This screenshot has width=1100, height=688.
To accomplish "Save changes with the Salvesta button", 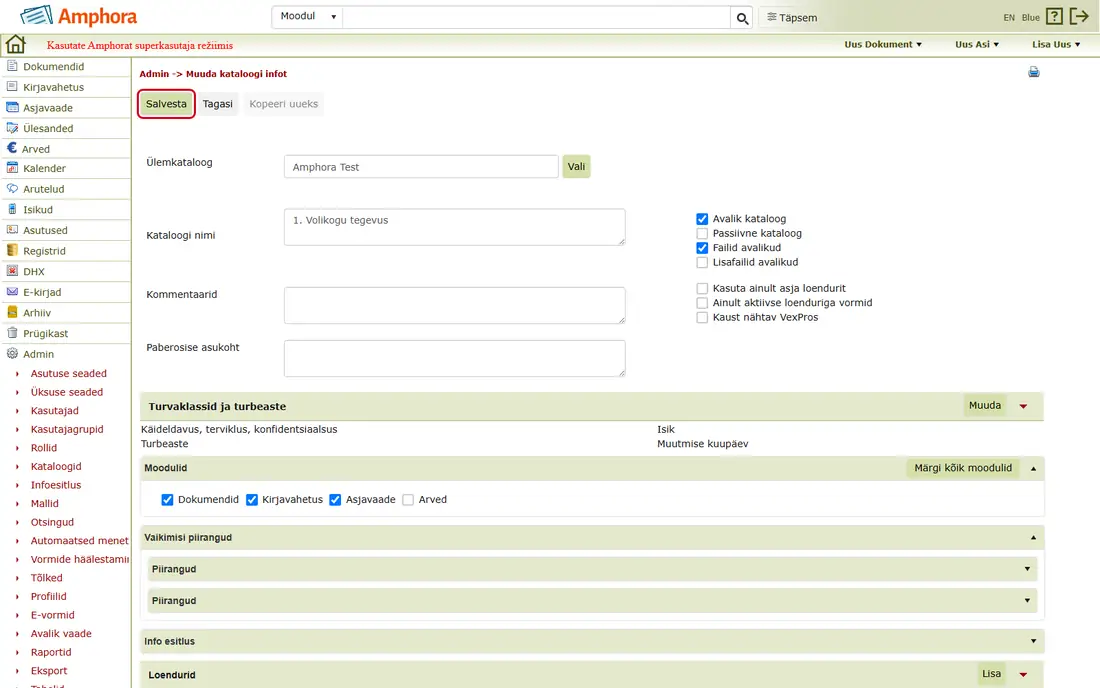I will 166,104.
